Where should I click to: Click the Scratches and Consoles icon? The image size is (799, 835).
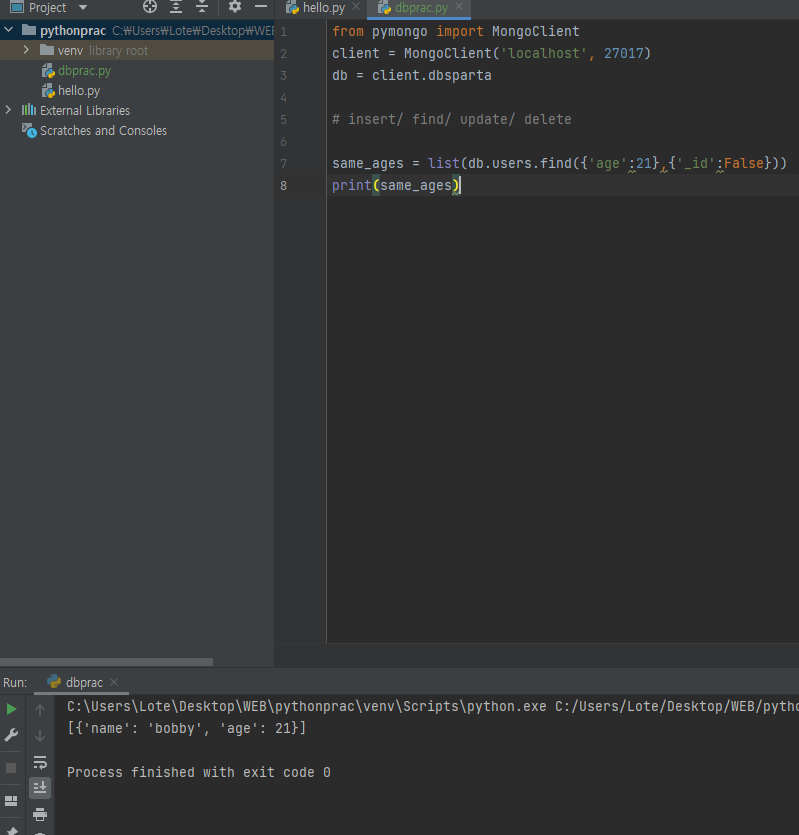[x=29, y=130]
